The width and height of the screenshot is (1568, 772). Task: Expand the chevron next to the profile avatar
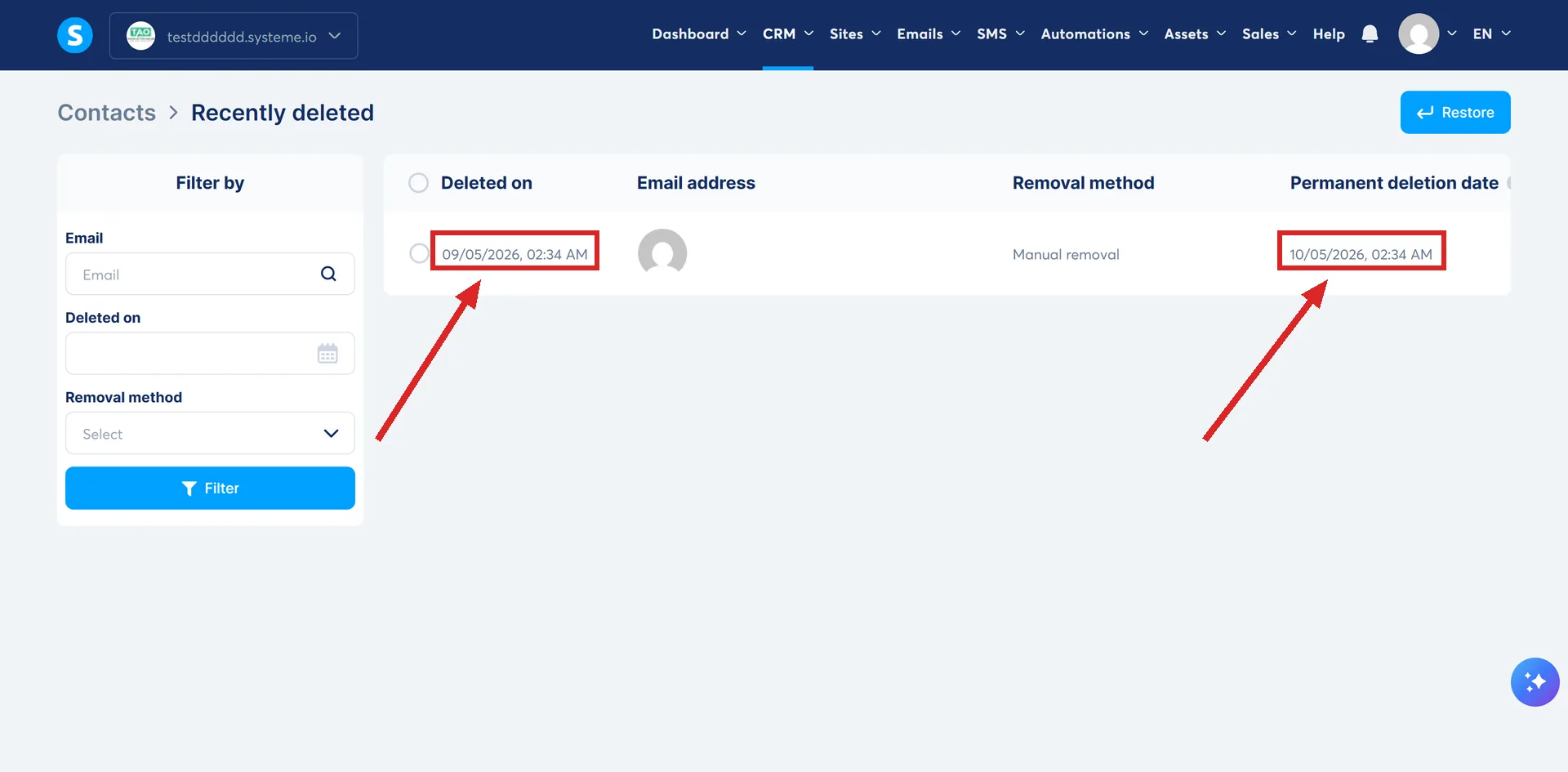[x=1452, y=34]
